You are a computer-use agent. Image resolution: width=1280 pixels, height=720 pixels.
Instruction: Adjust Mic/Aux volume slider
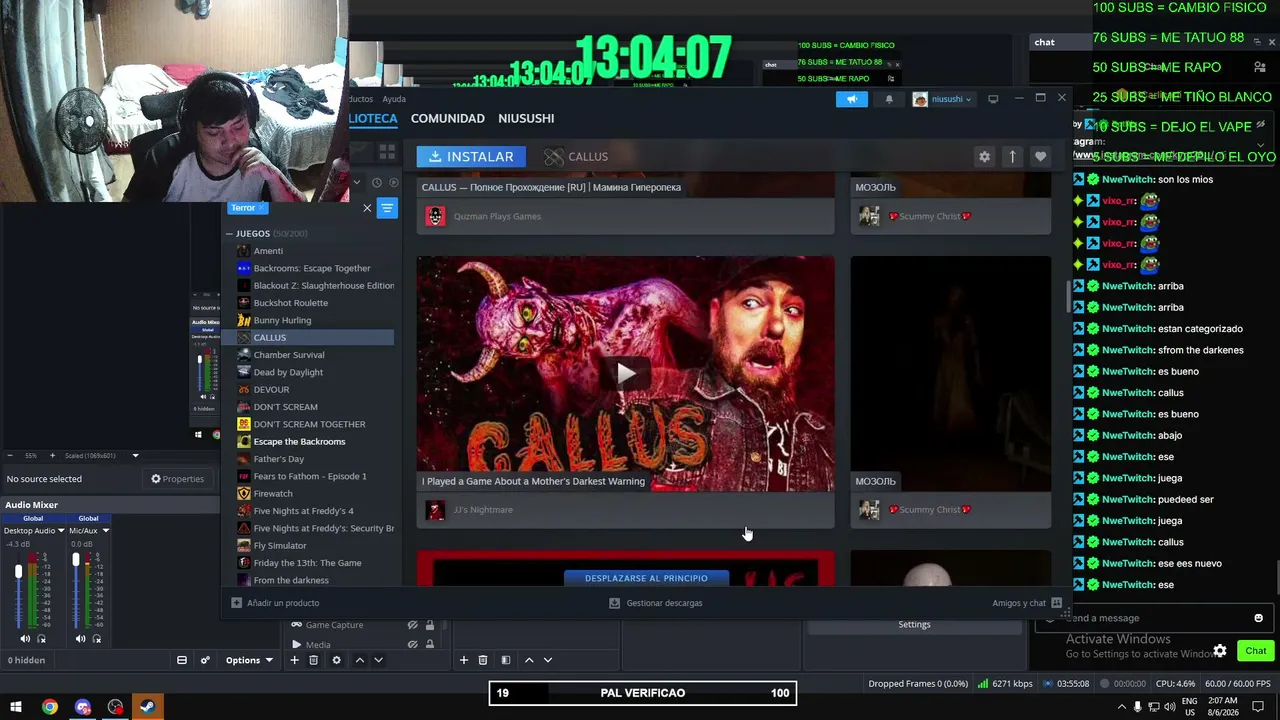pos(75,561)
